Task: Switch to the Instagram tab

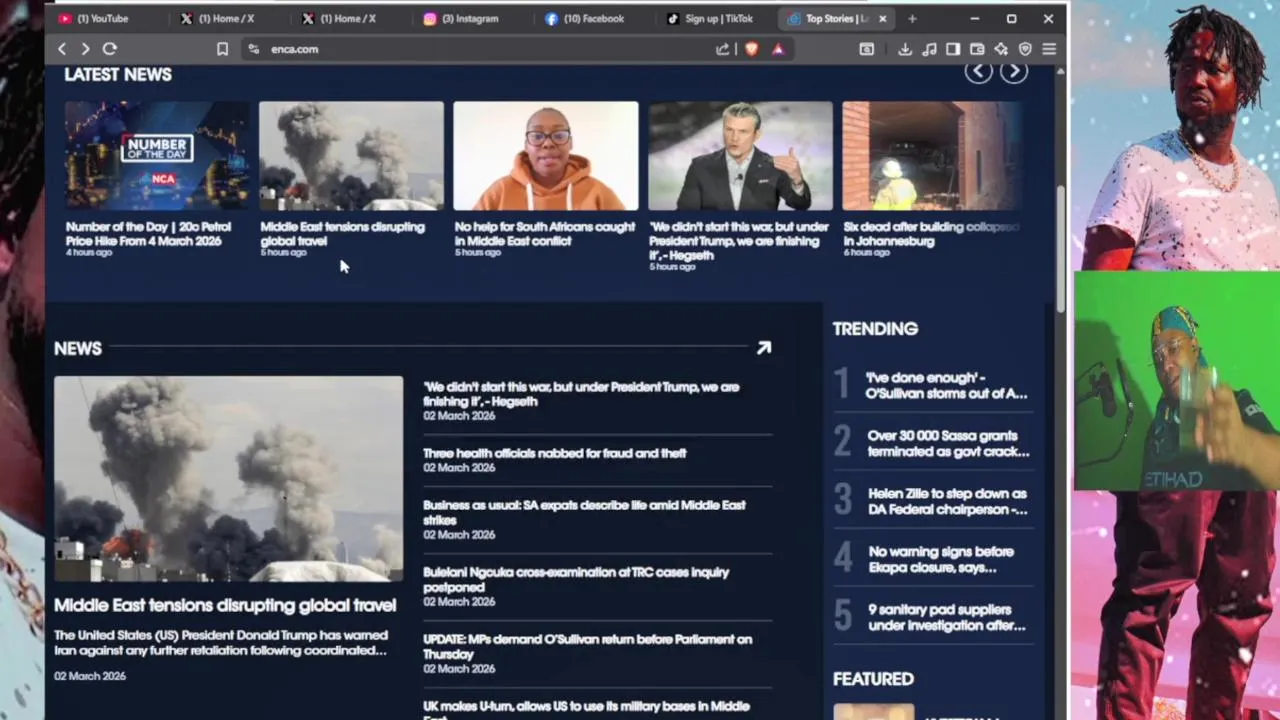Action: point(469,18)
